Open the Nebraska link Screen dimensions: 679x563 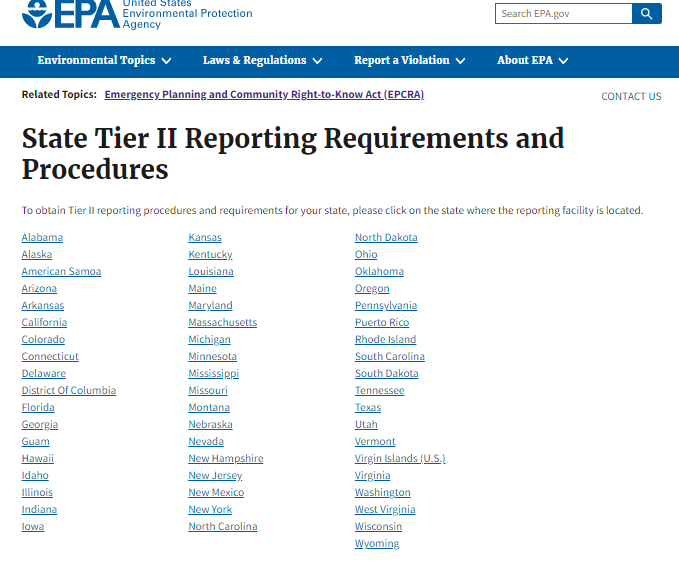click(x=210, y=424)
